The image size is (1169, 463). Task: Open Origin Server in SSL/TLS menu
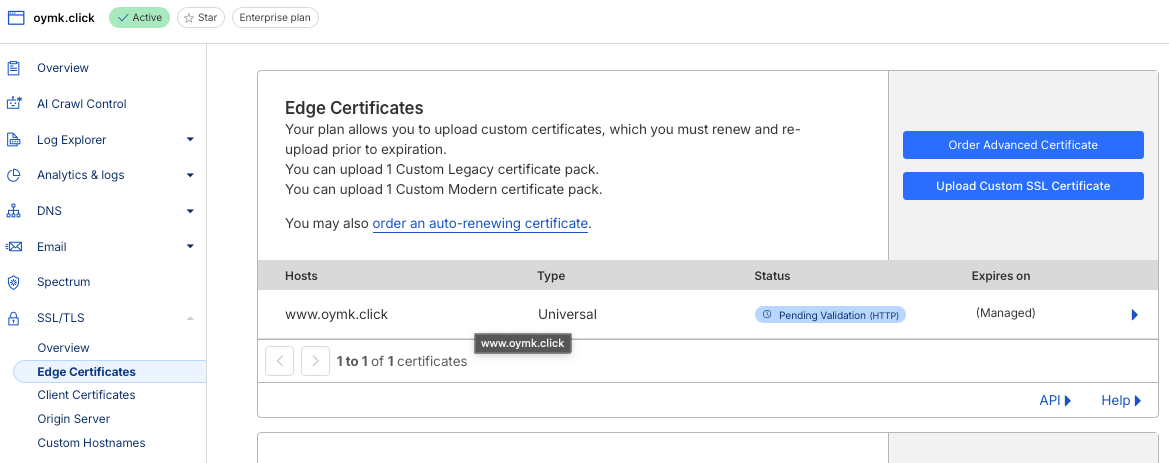coord(73,419)
